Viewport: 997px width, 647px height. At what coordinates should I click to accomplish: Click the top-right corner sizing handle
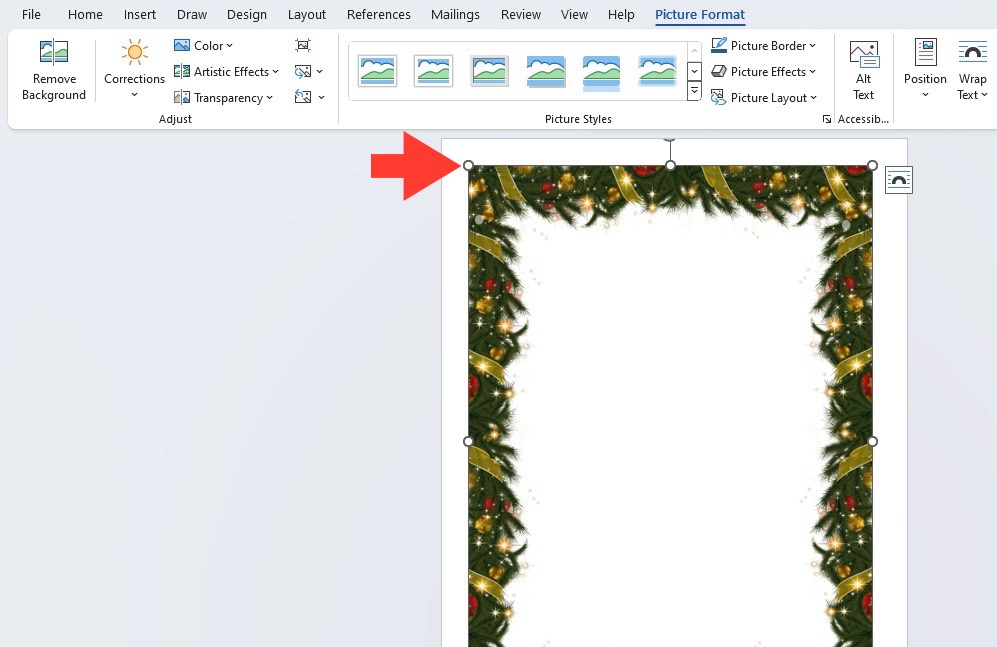tap(872, 165)
